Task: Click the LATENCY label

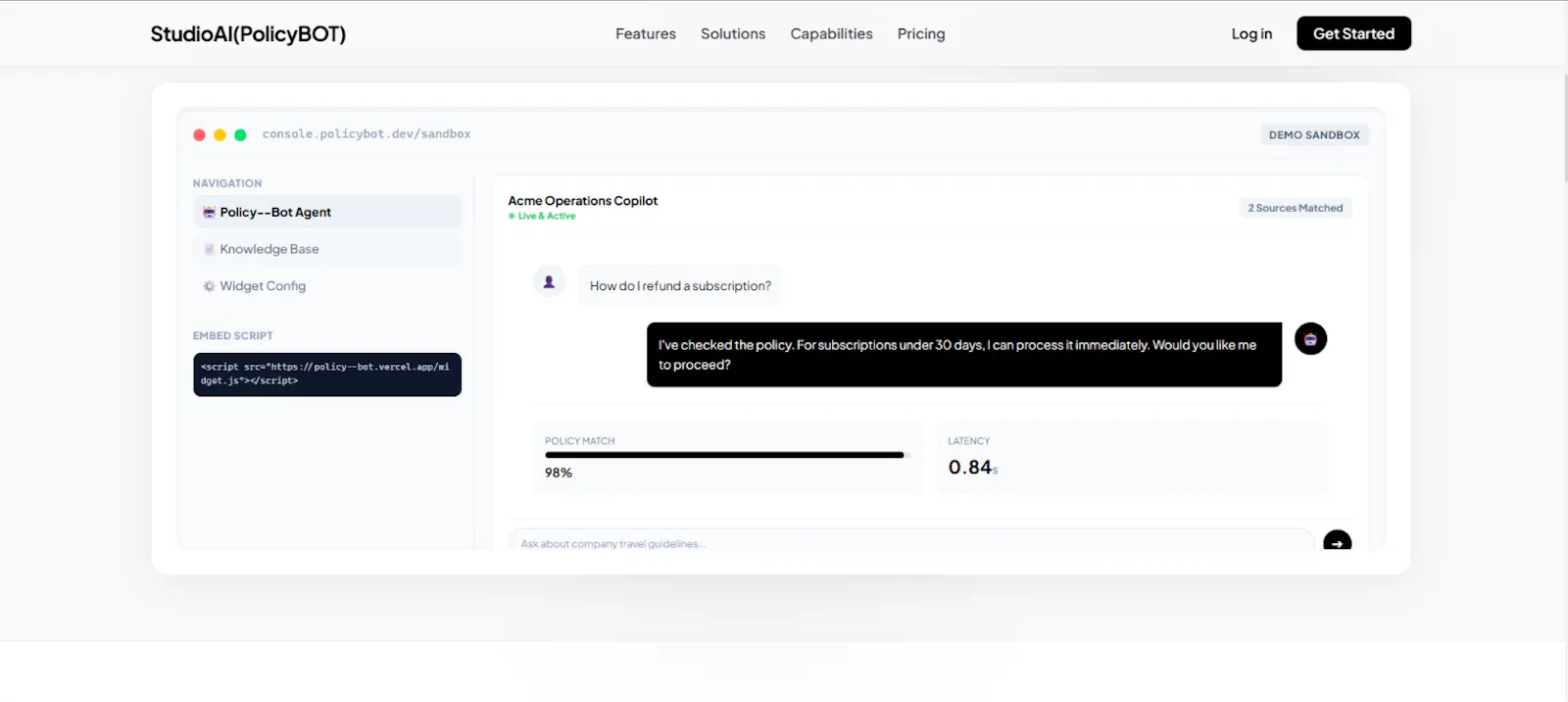Action: click(969, 441)
